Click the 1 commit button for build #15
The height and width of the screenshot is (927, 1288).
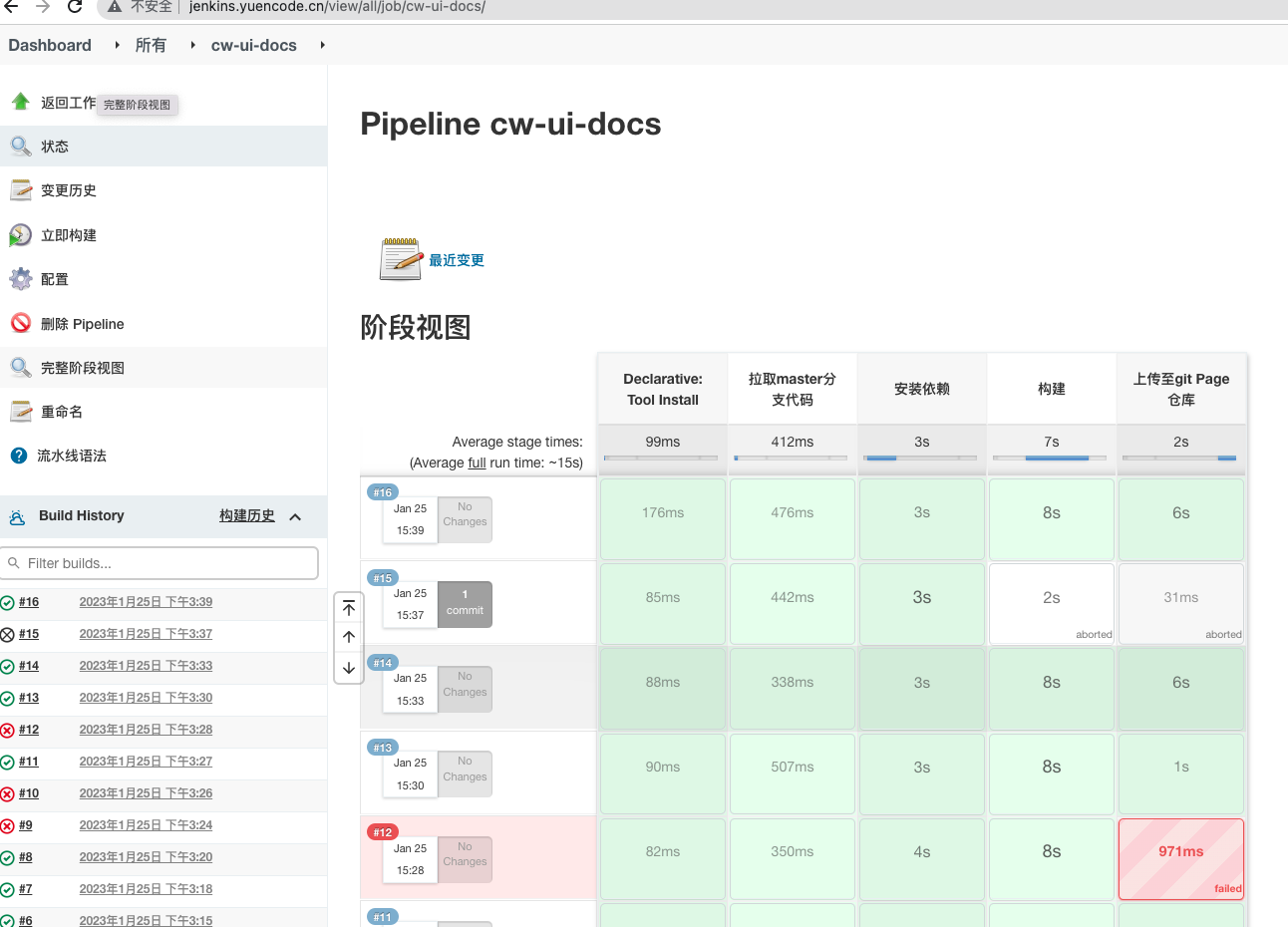[465, 603]
